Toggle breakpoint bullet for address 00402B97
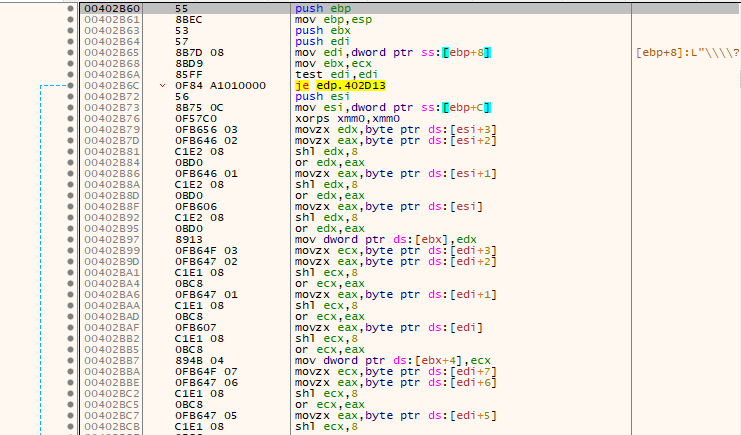Screen dimensions: 741x435 70,239
